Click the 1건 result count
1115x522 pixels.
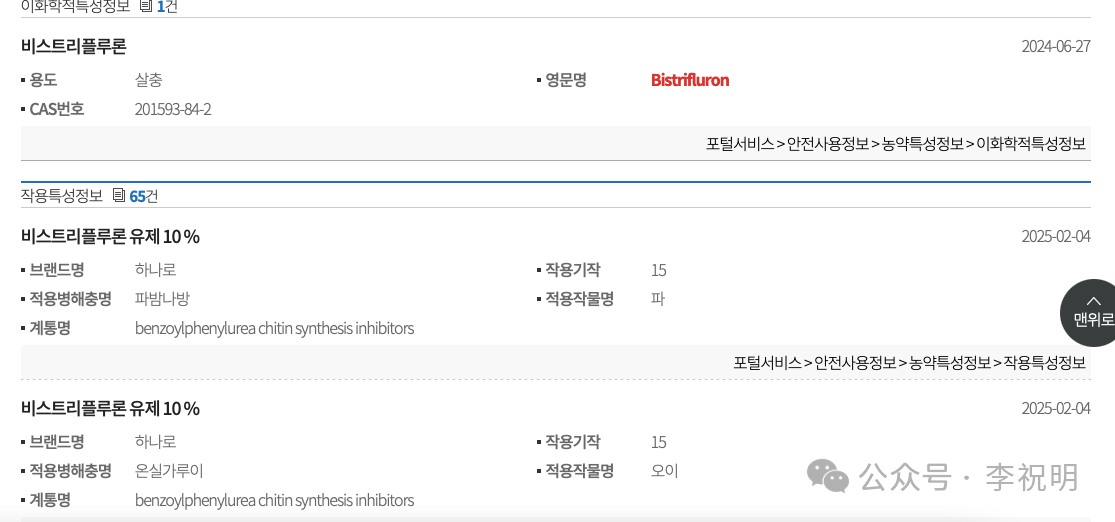[167, 7]
